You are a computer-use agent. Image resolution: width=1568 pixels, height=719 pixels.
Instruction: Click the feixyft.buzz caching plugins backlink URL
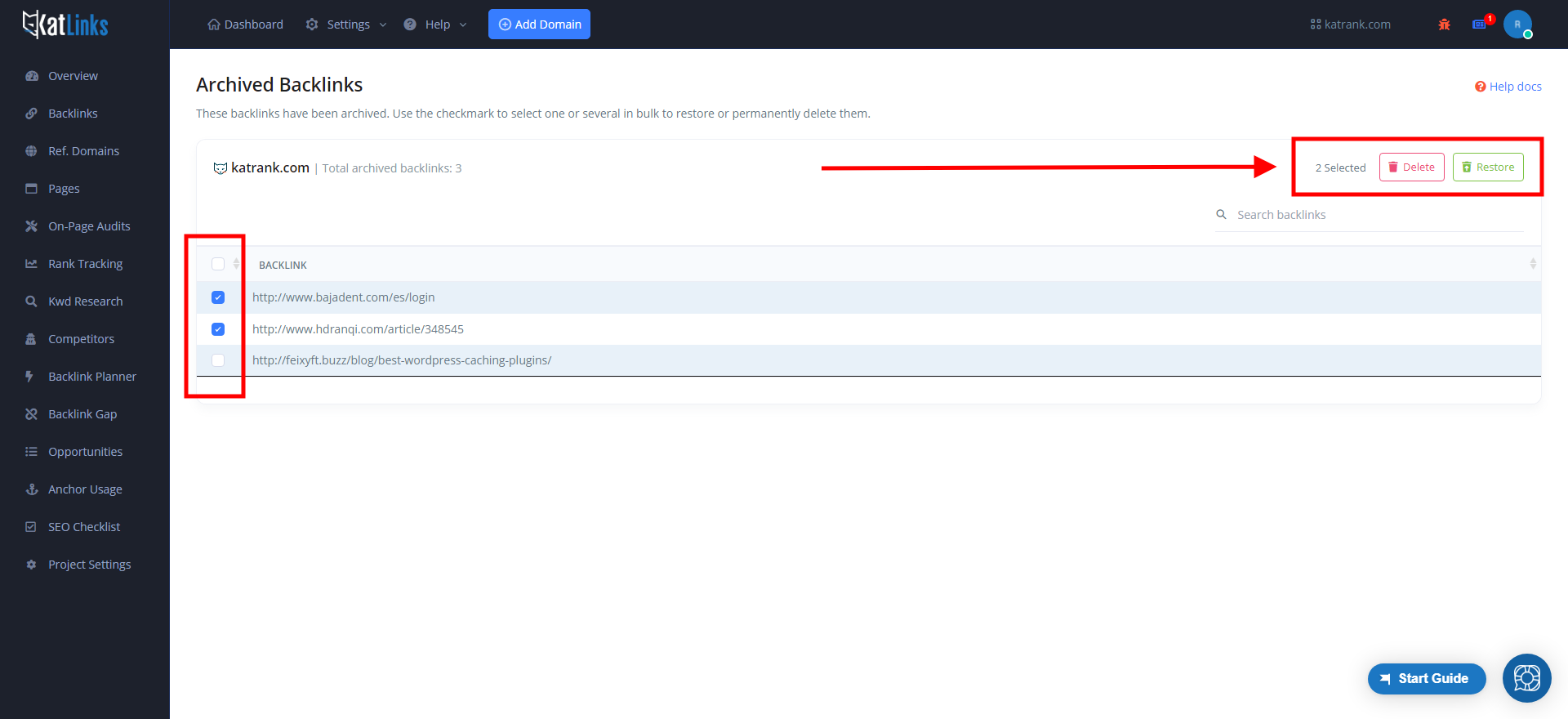click(402, 360)
